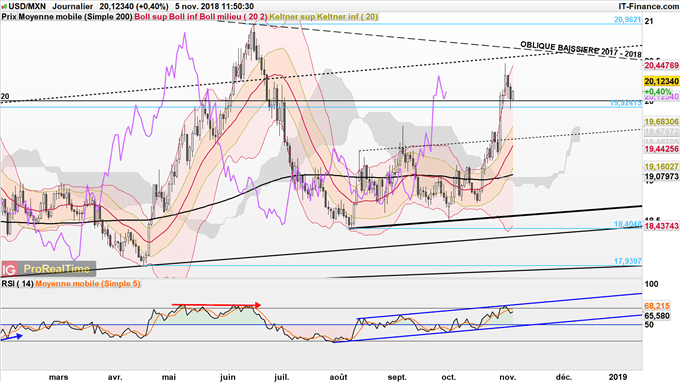Click Moyenne mobile (Simple 5) RSI legend
680x382 pixels.
88,284
